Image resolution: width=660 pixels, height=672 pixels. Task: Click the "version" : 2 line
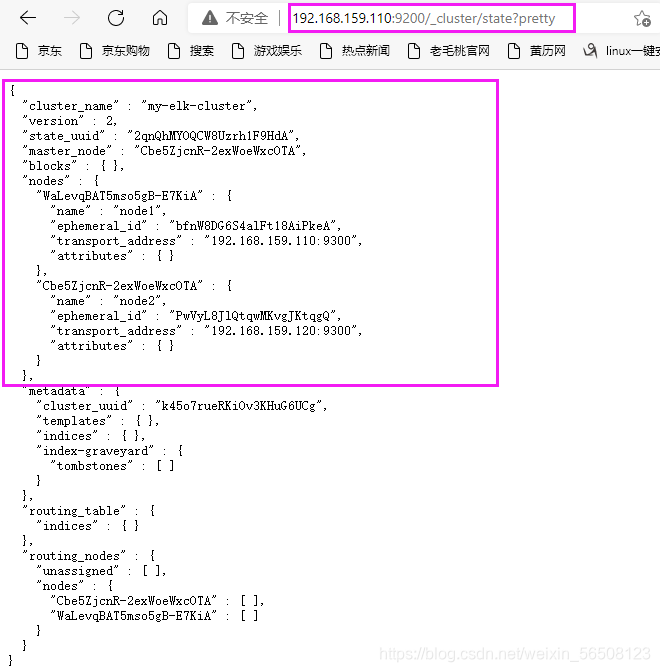[69, 121]
